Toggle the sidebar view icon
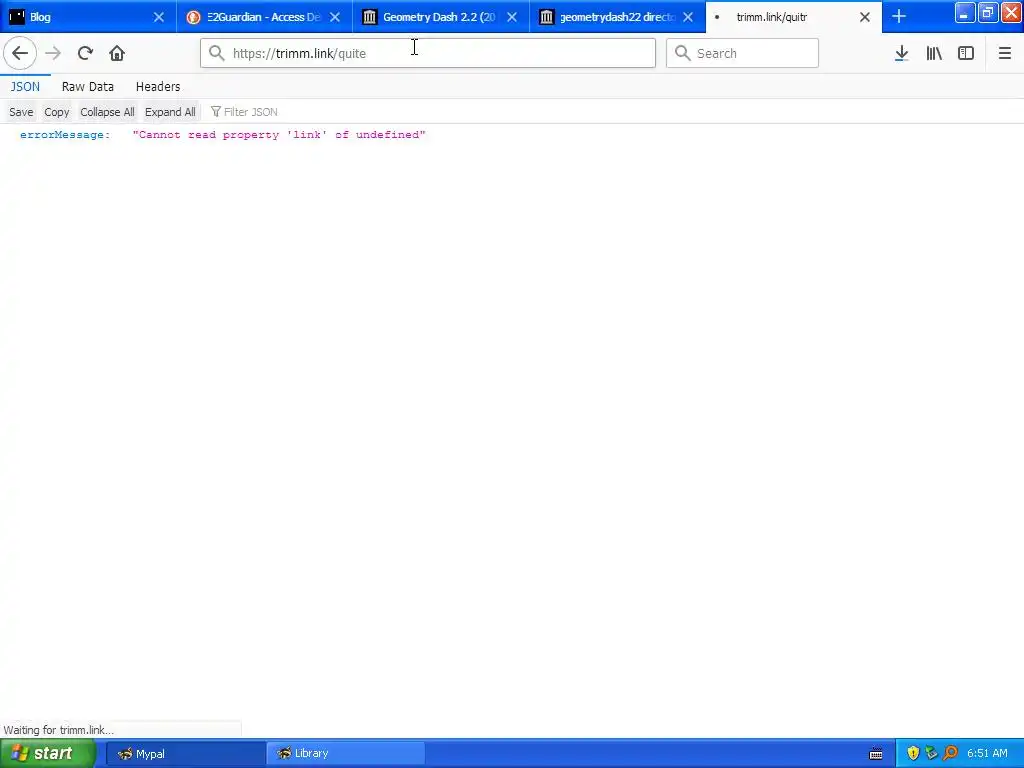The height and width of the screenshot is (768, 1024). 966,53
